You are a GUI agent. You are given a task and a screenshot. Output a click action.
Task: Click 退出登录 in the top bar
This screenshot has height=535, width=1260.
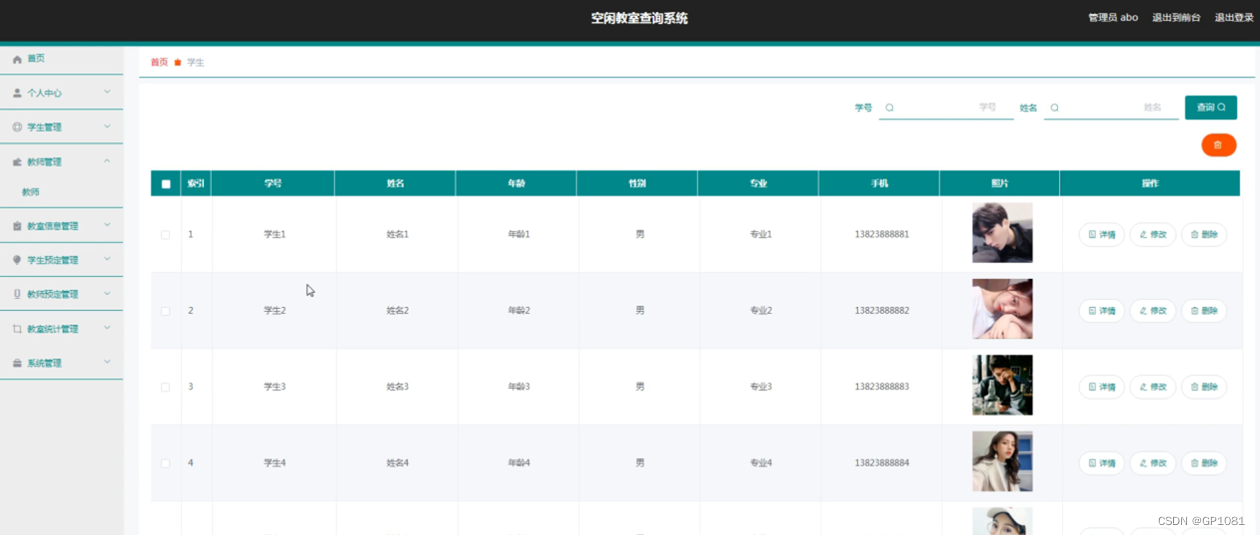[x=1233, y=18]
